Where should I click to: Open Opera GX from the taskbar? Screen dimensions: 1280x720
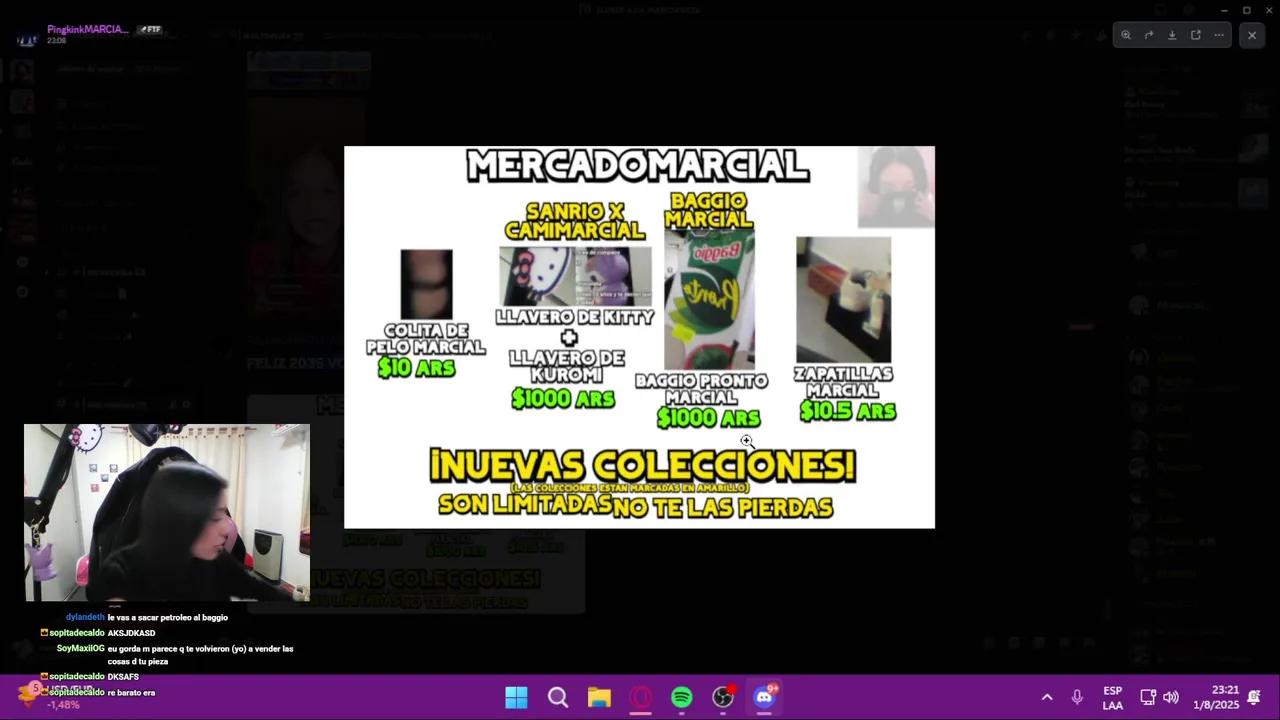point(641,697)
